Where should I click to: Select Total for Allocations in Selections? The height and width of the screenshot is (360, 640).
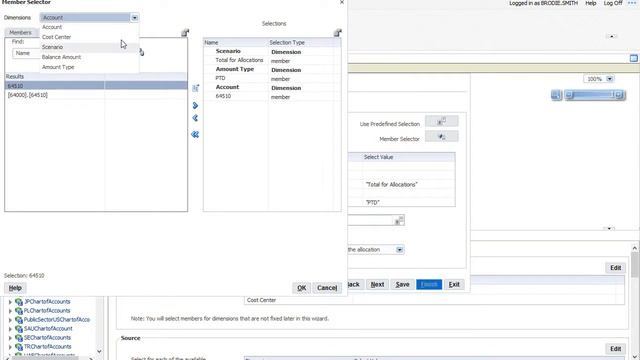(272, 60)
